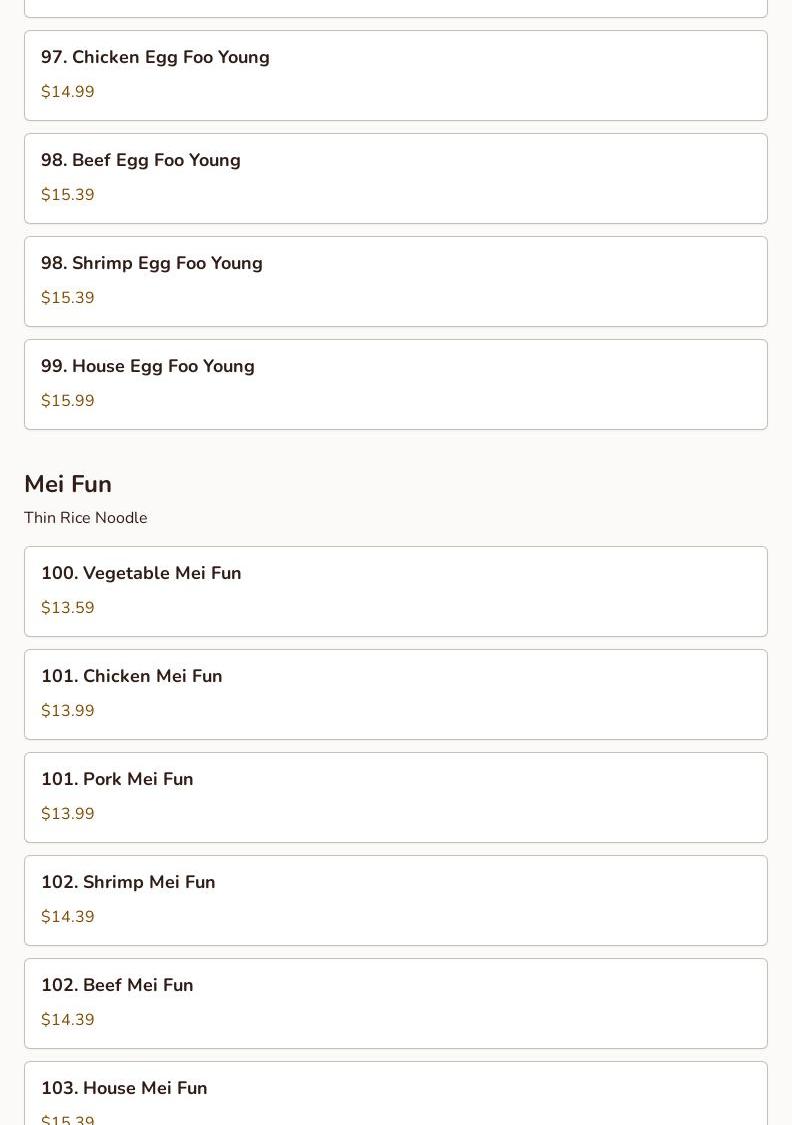Choose 102. Shrimp Mei Fun
792x1125 pixels.
click(x=396, y=900)
